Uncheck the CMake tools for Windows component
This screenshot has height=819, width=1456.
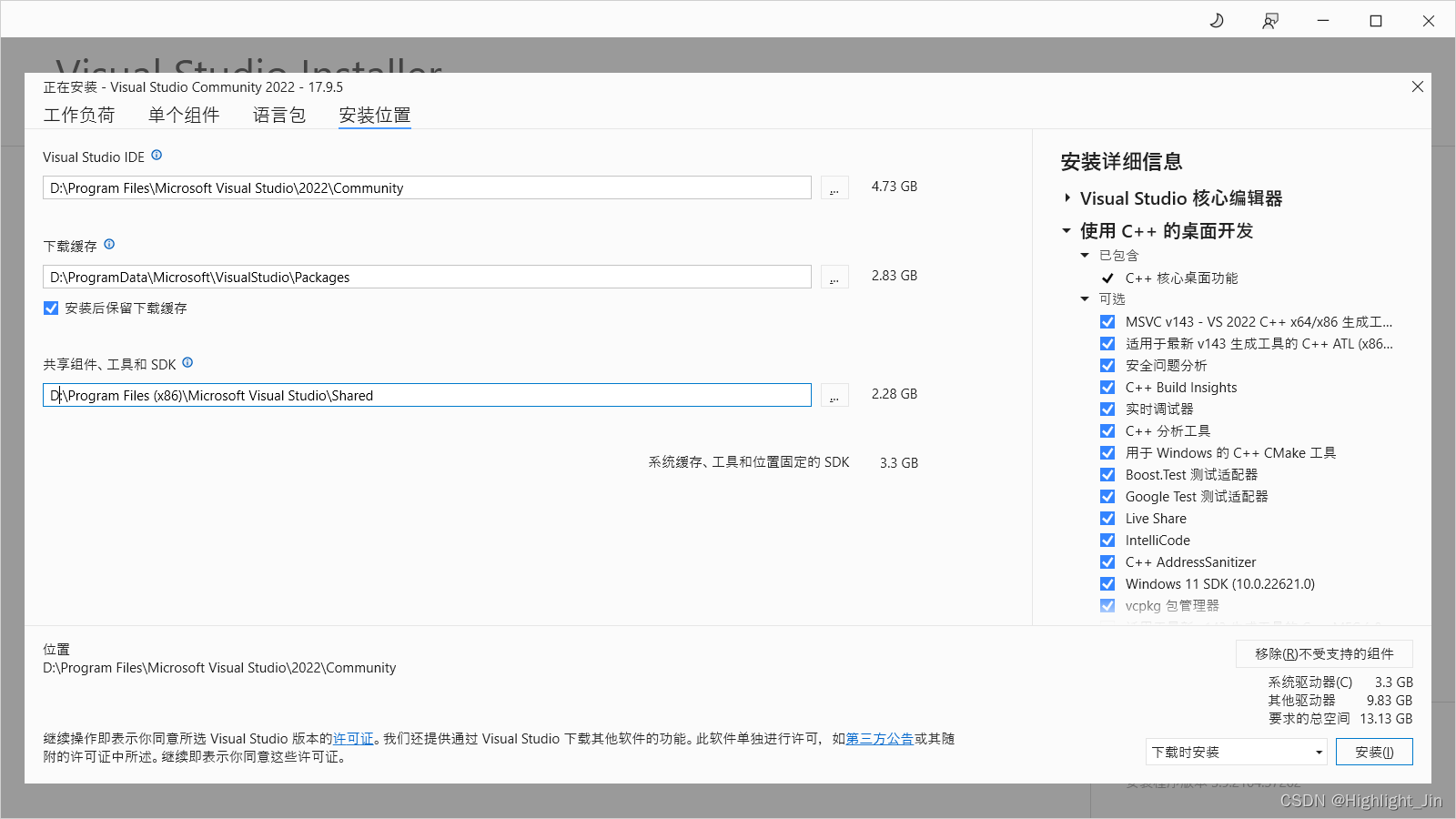(x=1107, y=453)
